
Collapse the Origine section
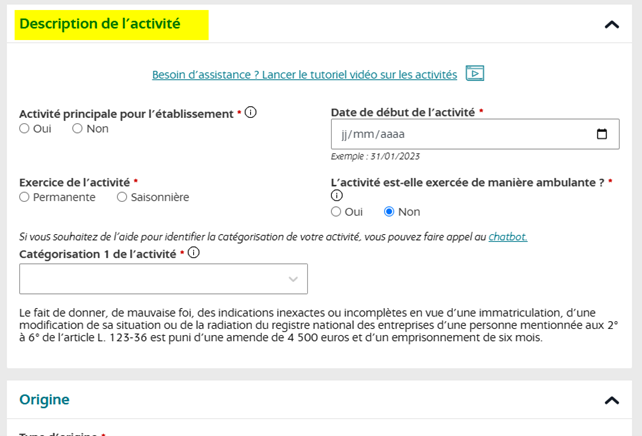pos(612,400)
